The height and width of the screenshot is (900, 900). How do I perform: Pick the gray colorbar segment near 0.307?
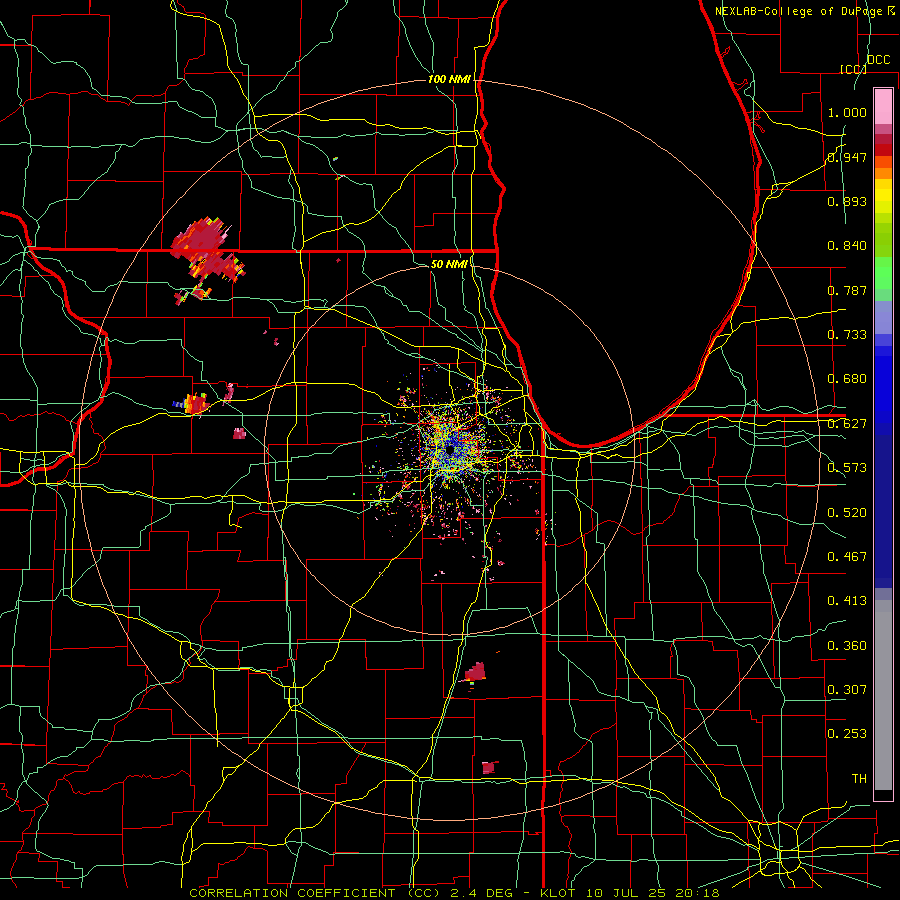click(x=883, y=695)
